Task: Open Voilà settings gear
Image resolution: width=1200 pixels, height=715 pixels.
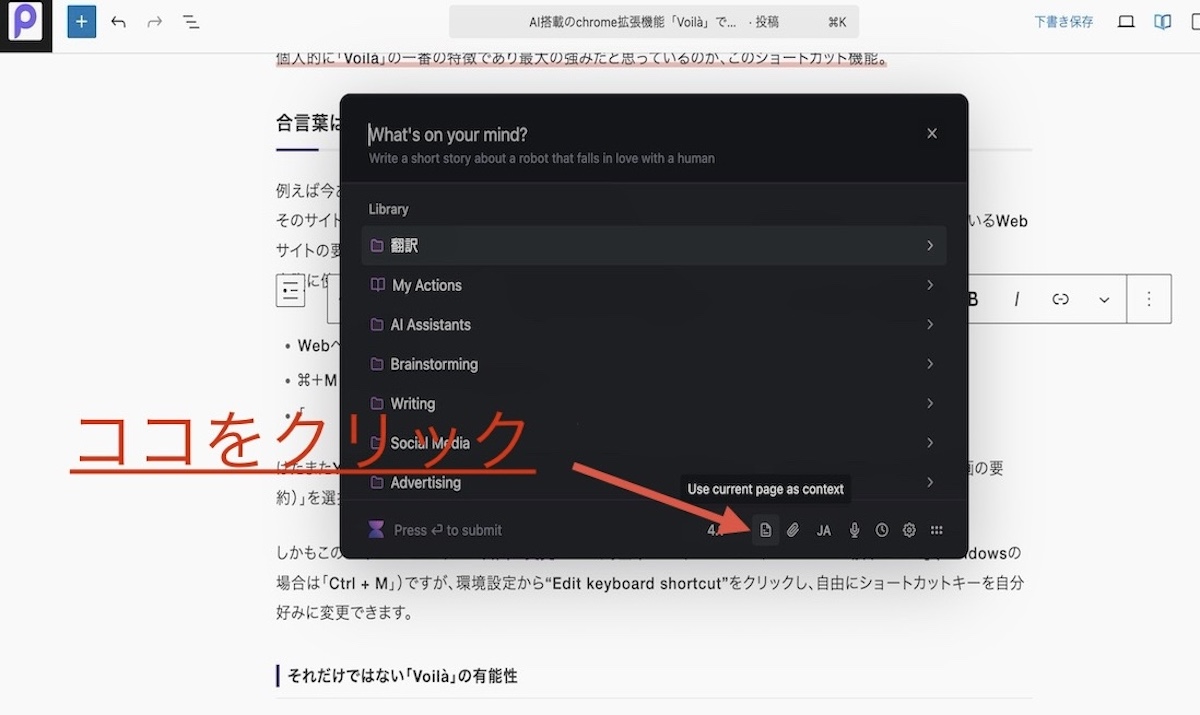Action: tap(909, 530)
